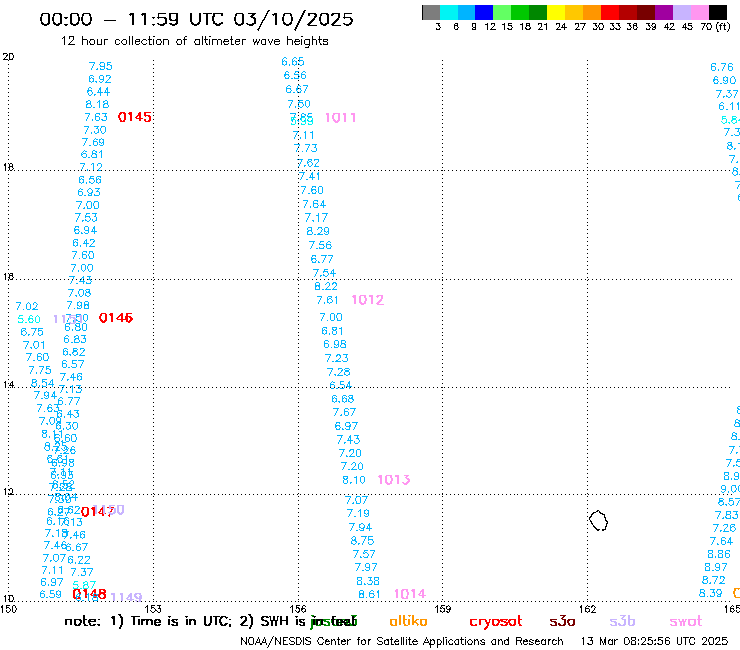This screenshot has height=650, width=740.
Task: Click the red 0148 time stamp
Action: 90,594
